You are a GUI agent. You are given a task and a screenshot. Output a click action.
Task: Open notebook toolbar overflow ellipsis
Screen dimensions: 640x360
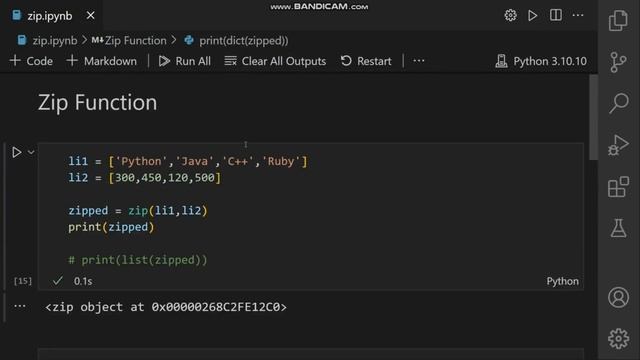coord(419,61)
